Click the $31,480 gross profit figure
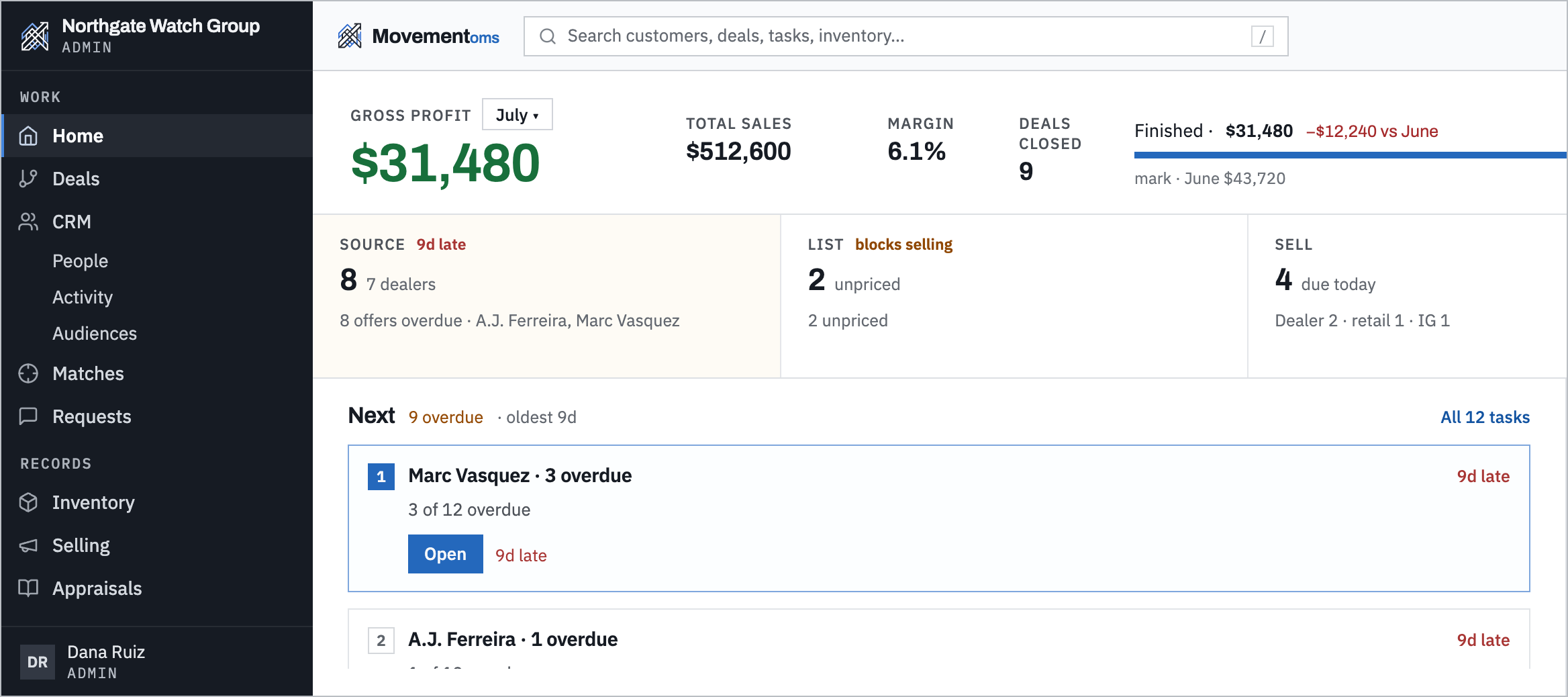The image size is (1568, 697). 446,163
